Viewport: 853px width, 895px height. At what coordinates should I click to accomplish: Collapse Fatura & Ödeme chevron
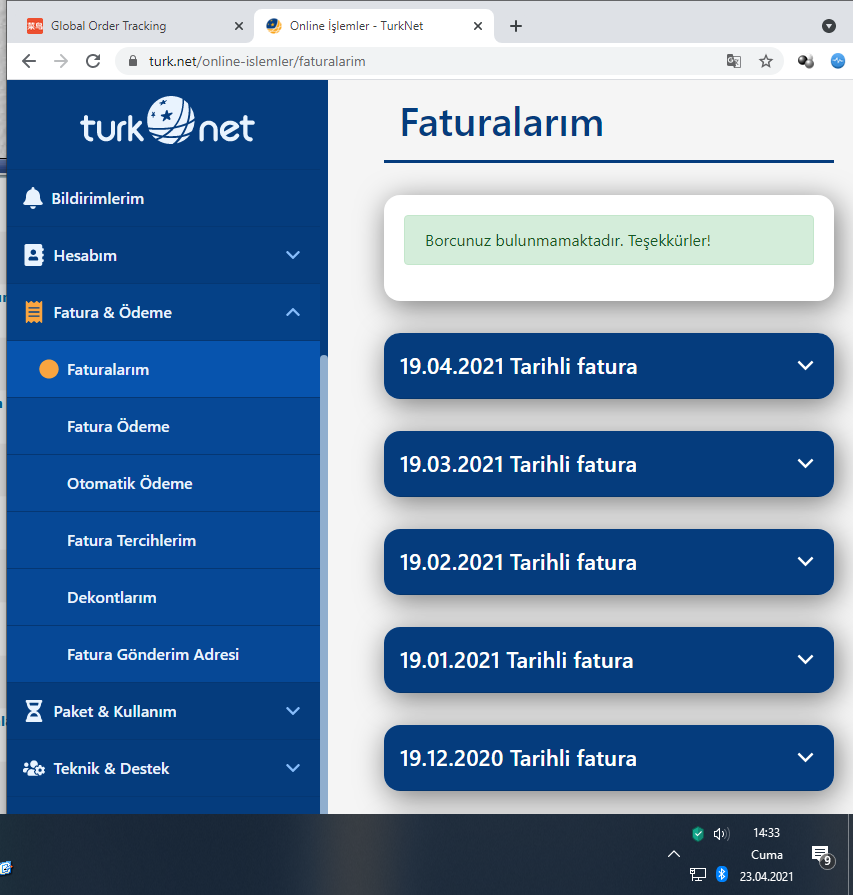coord(293,312)
